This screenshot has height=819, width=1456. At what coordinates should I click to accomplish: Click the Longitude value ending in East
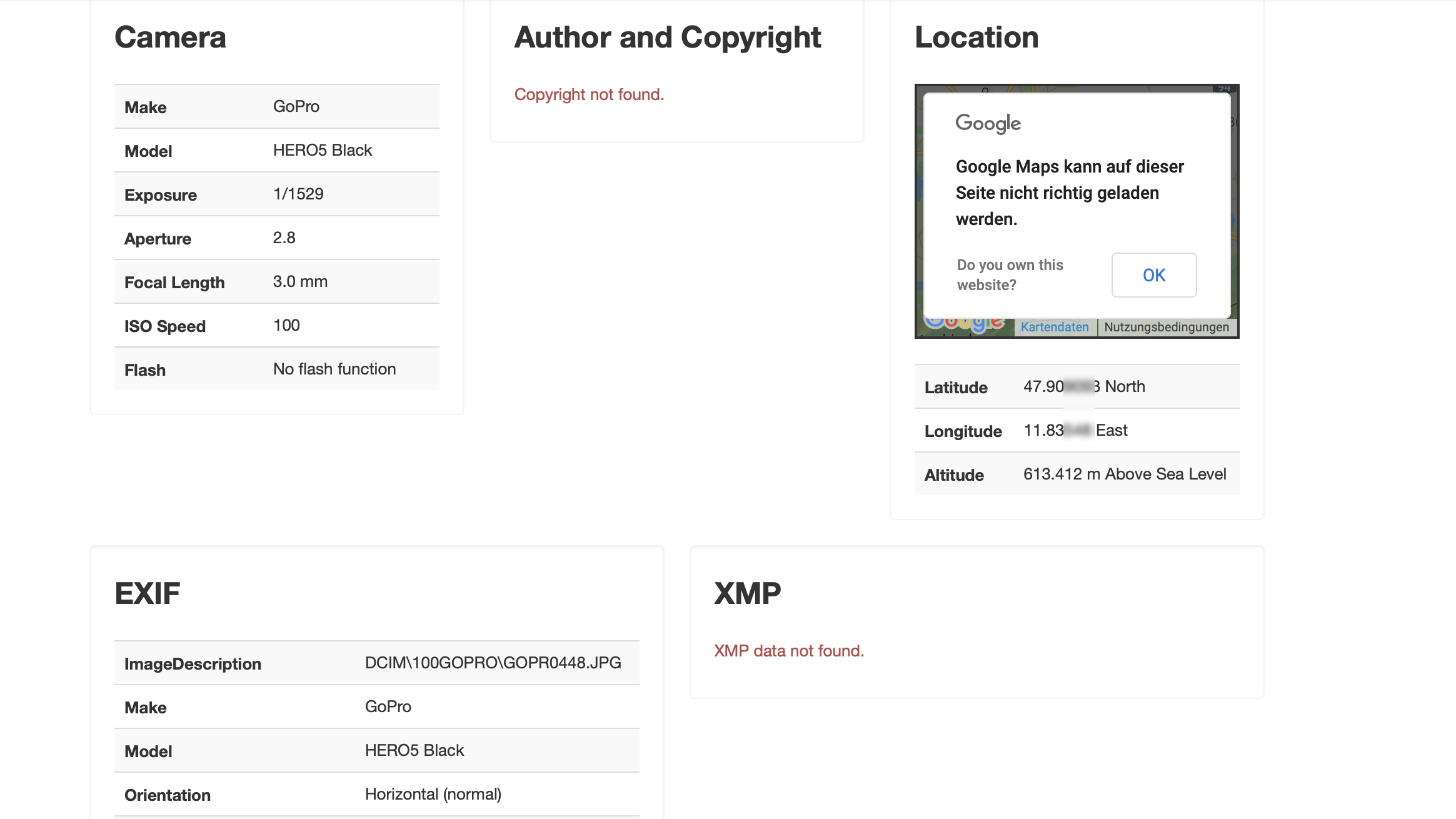1075,430
